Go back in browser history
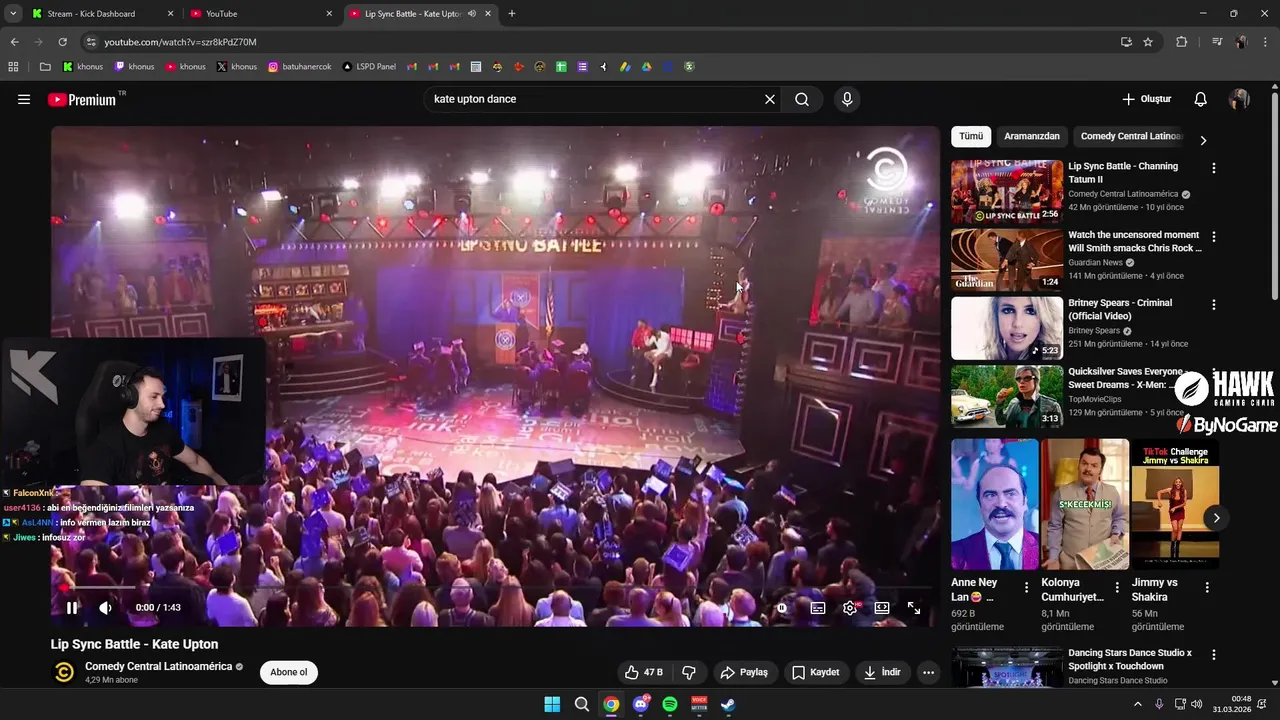Image resolution: width=1280 pixels, height=720 pixels. click(14, 42)
